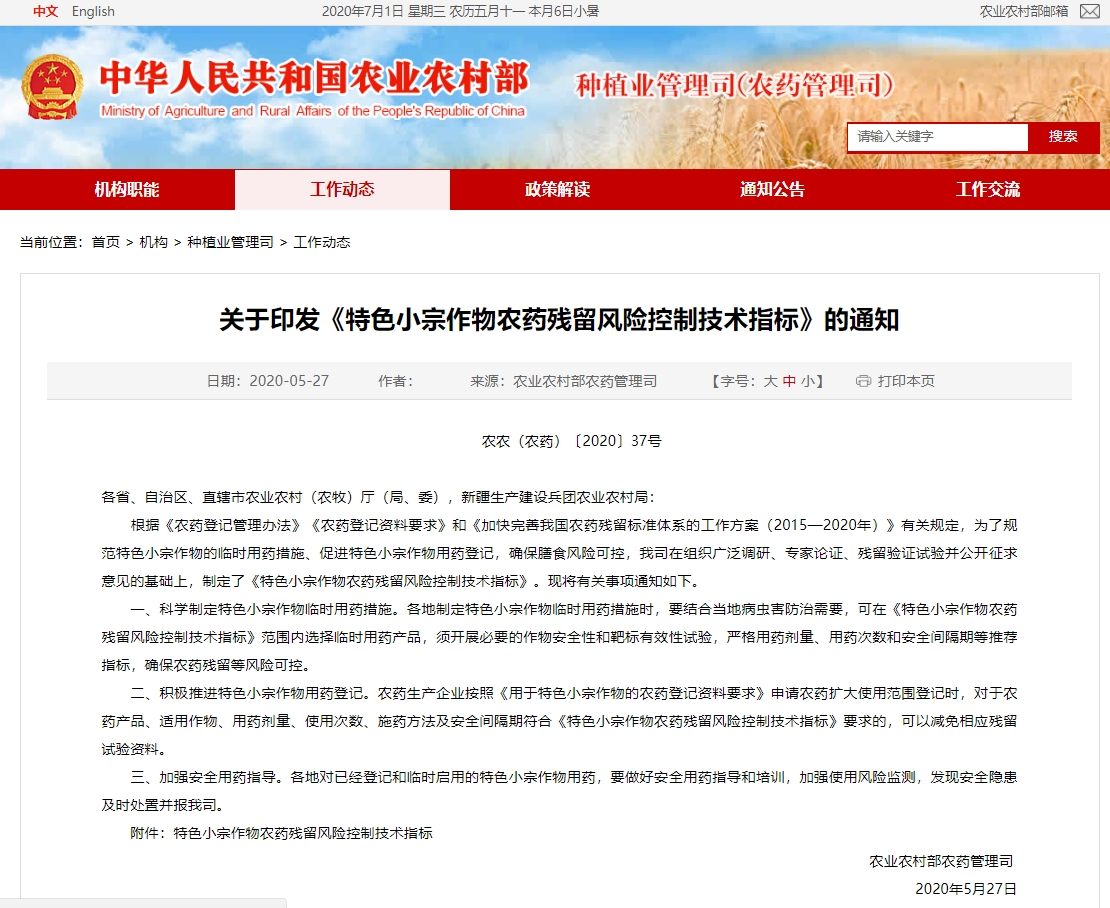Click the source 农业农村部农药管理司 in meta bar
The width and height of the screenshot is (1110, 908).
585,381
